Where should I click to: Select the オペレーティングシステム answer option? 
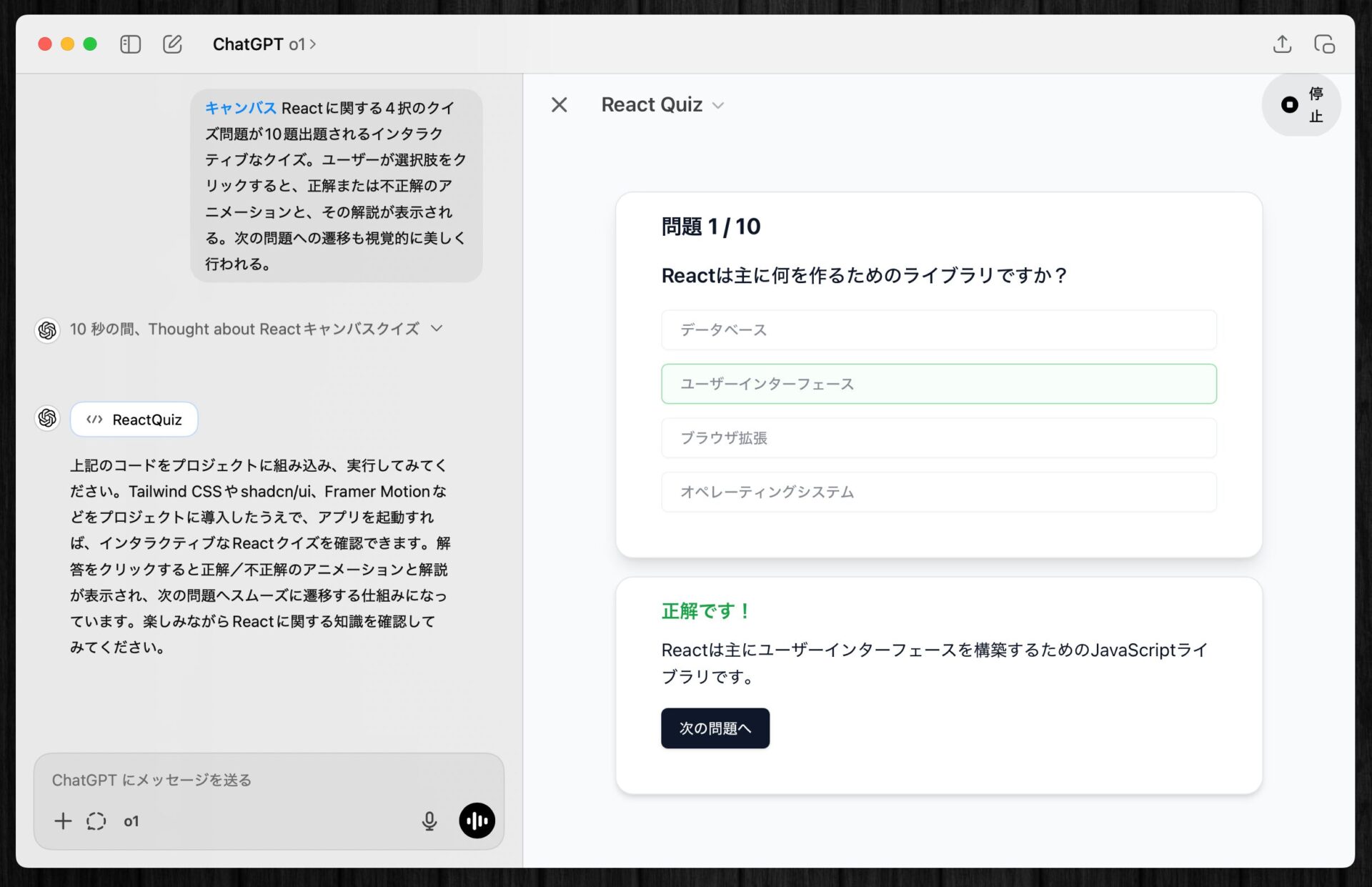[x=938, y=492]
